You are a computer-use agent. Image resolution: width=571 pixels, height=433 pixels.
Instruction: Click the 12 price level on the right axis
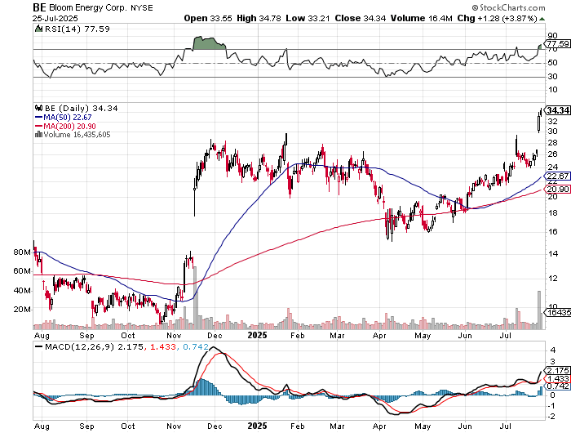click(x=552, y=278)
